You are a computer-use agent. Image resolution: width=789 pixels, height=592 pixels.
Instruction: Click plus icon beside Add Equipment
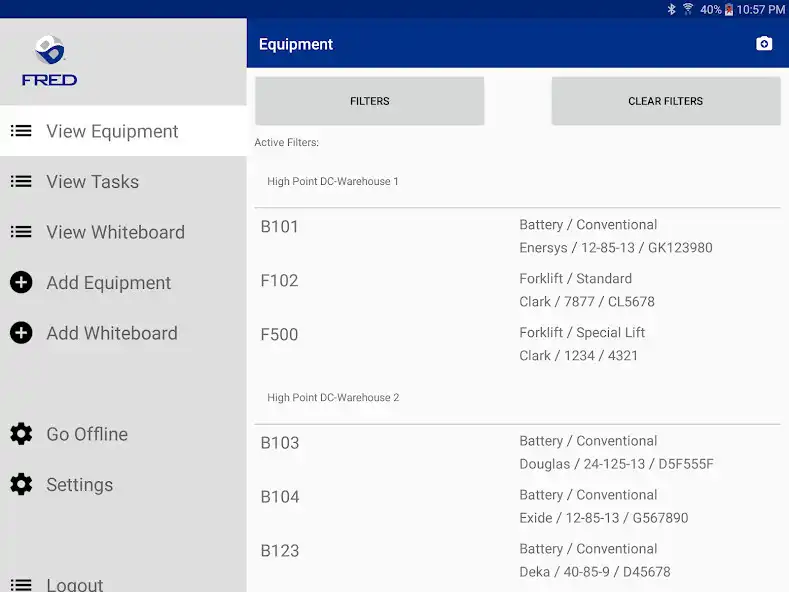(21, 283)
